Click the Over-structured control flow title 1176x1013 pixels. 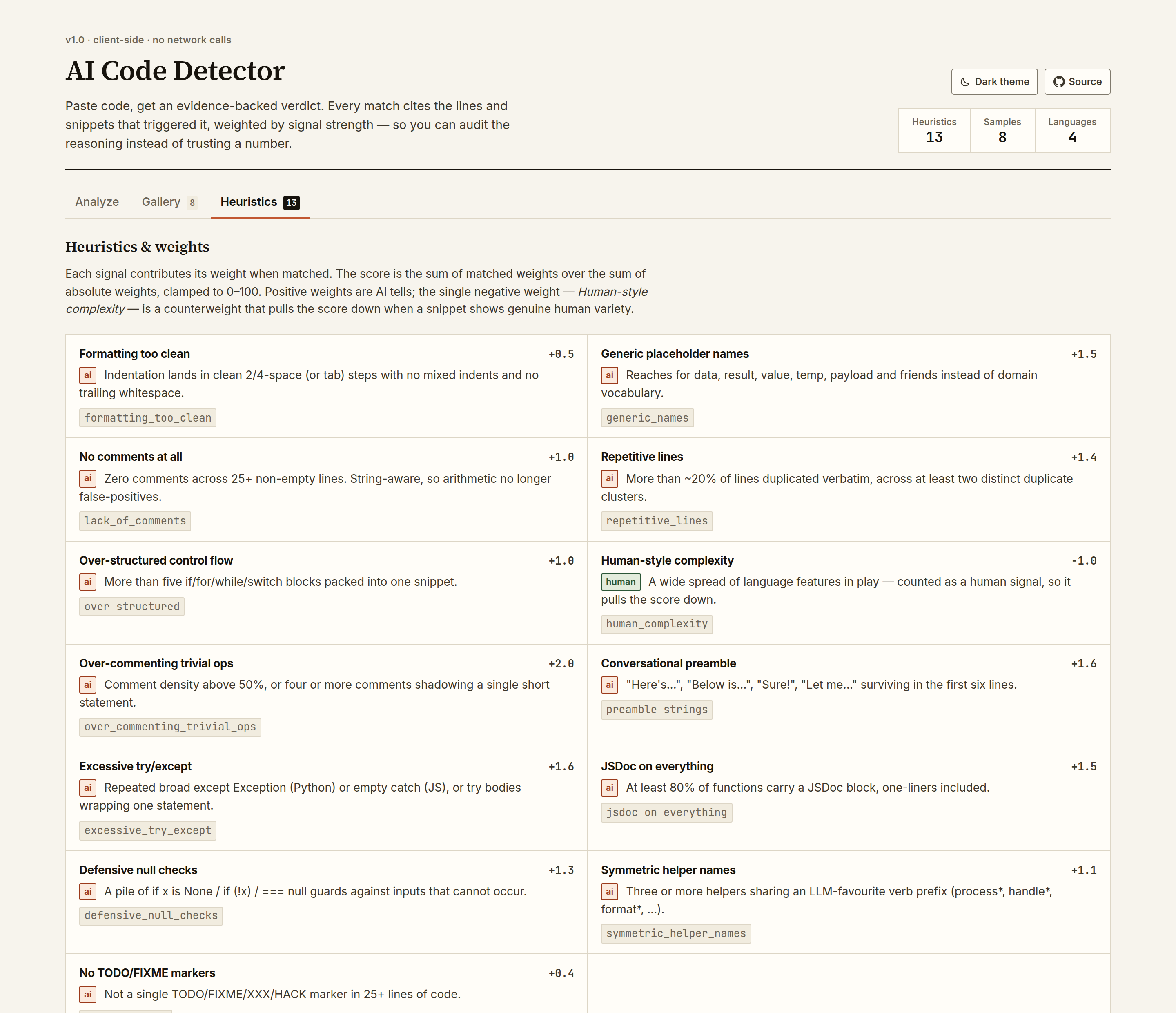pos(156,560)
